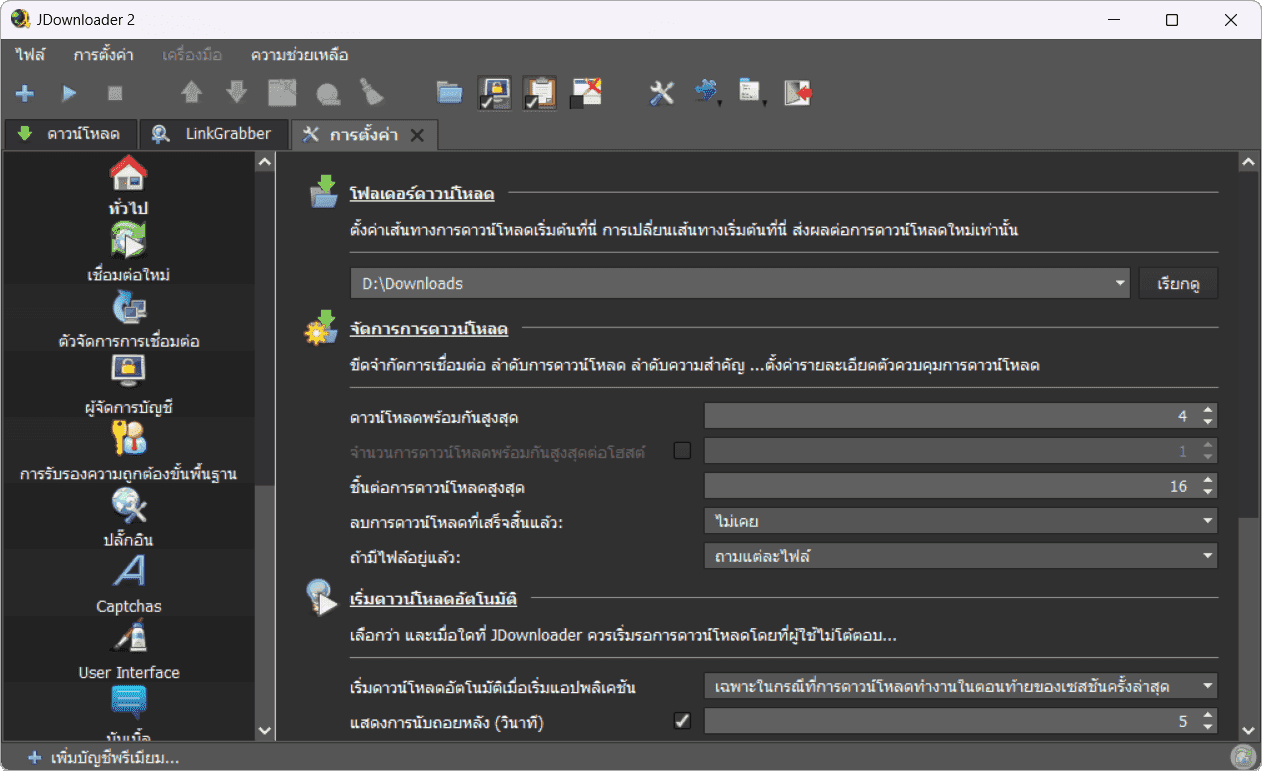Image resolution: width=1262 pixels, height=771 pixels.
Task: Toggle the auto reconnect toolbar button
Action: click(586, 93)
